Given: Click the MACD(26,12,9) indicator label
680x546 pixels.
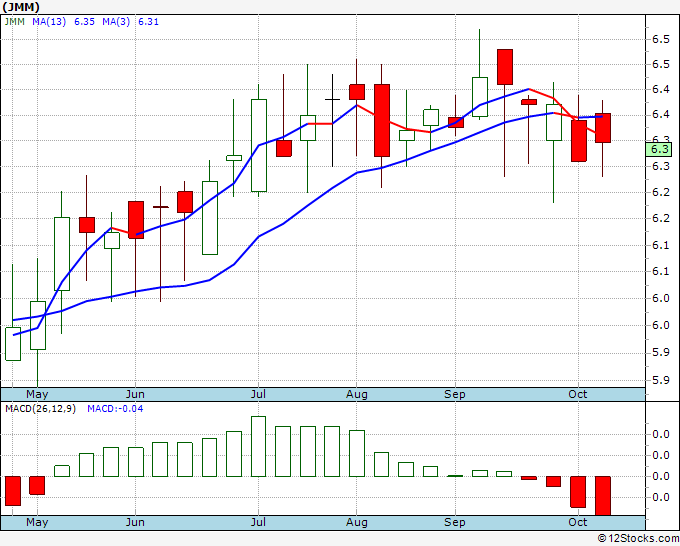Looking at the screenshot, I should point(40,409).
